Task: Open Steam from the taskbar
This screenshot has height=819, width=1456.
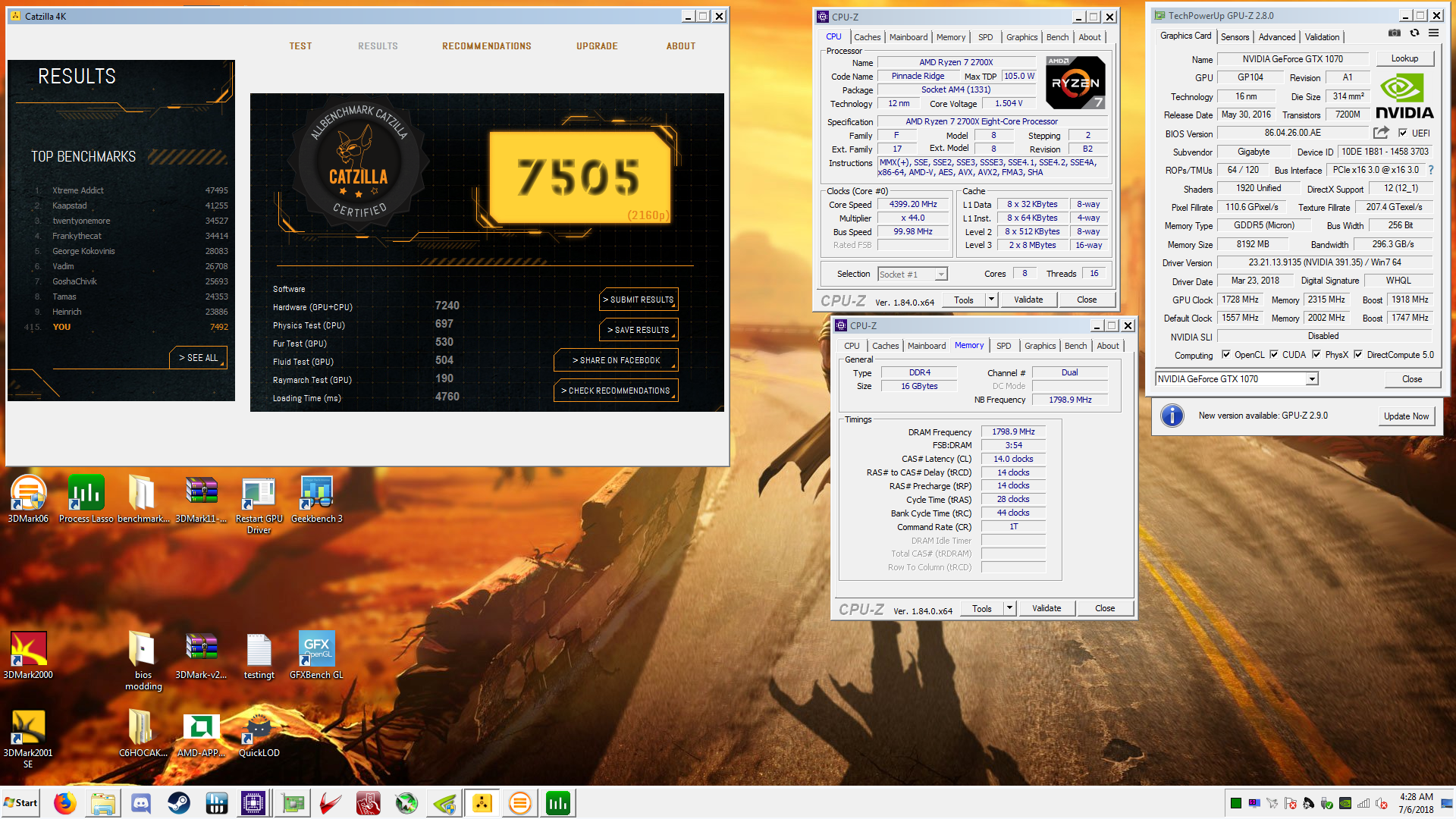Action: click(x=179, y=803)
